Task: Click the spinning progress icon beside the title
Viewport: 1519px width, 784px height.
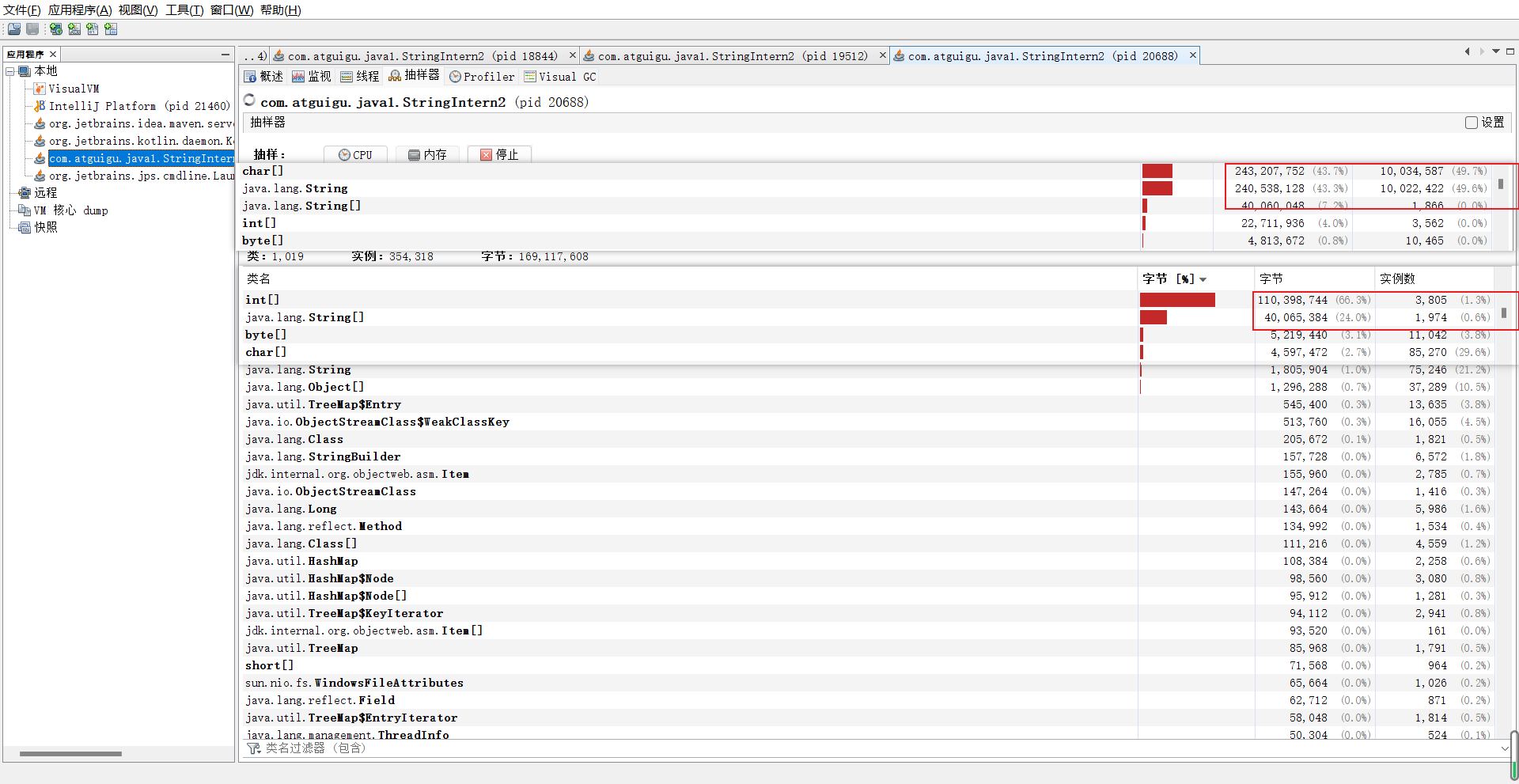Action: tap(250, 100)
